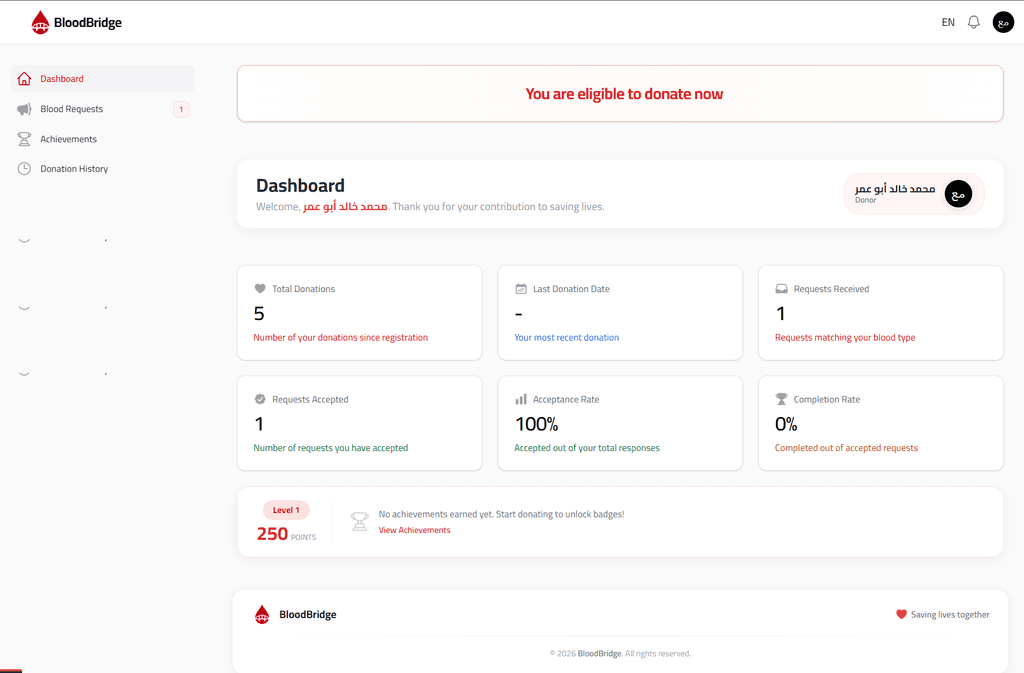Click the Total Donations heart icon

tap(260, 289)
